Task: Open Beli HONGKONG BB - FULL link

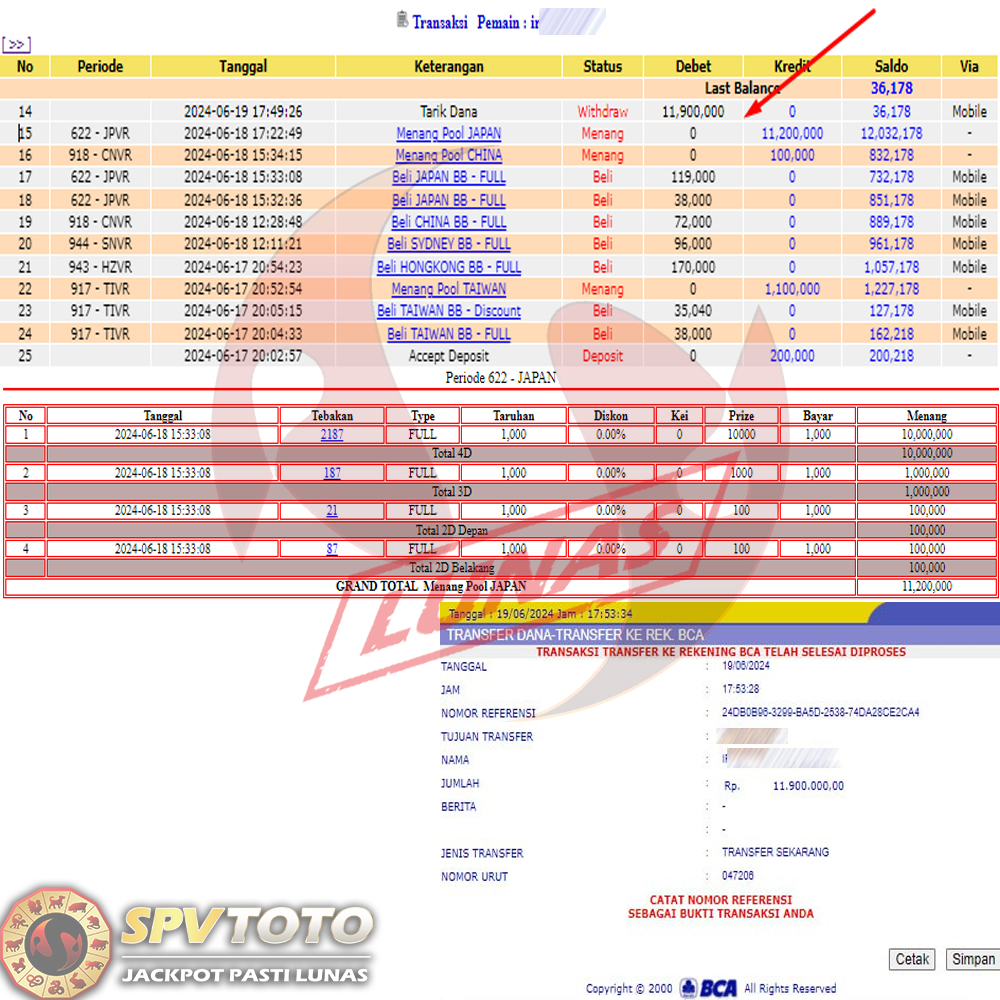Action: pos(448,267)
